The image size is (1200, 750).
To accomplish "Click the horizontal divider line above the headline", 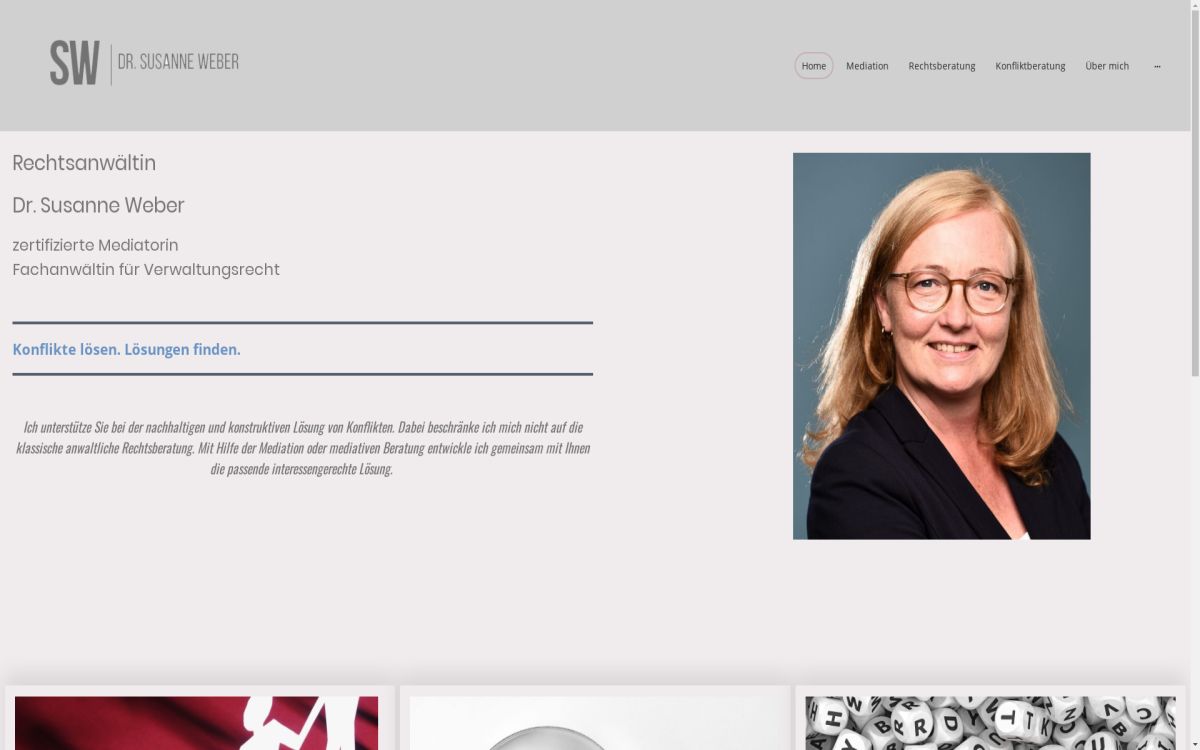I will coord(302,322).
